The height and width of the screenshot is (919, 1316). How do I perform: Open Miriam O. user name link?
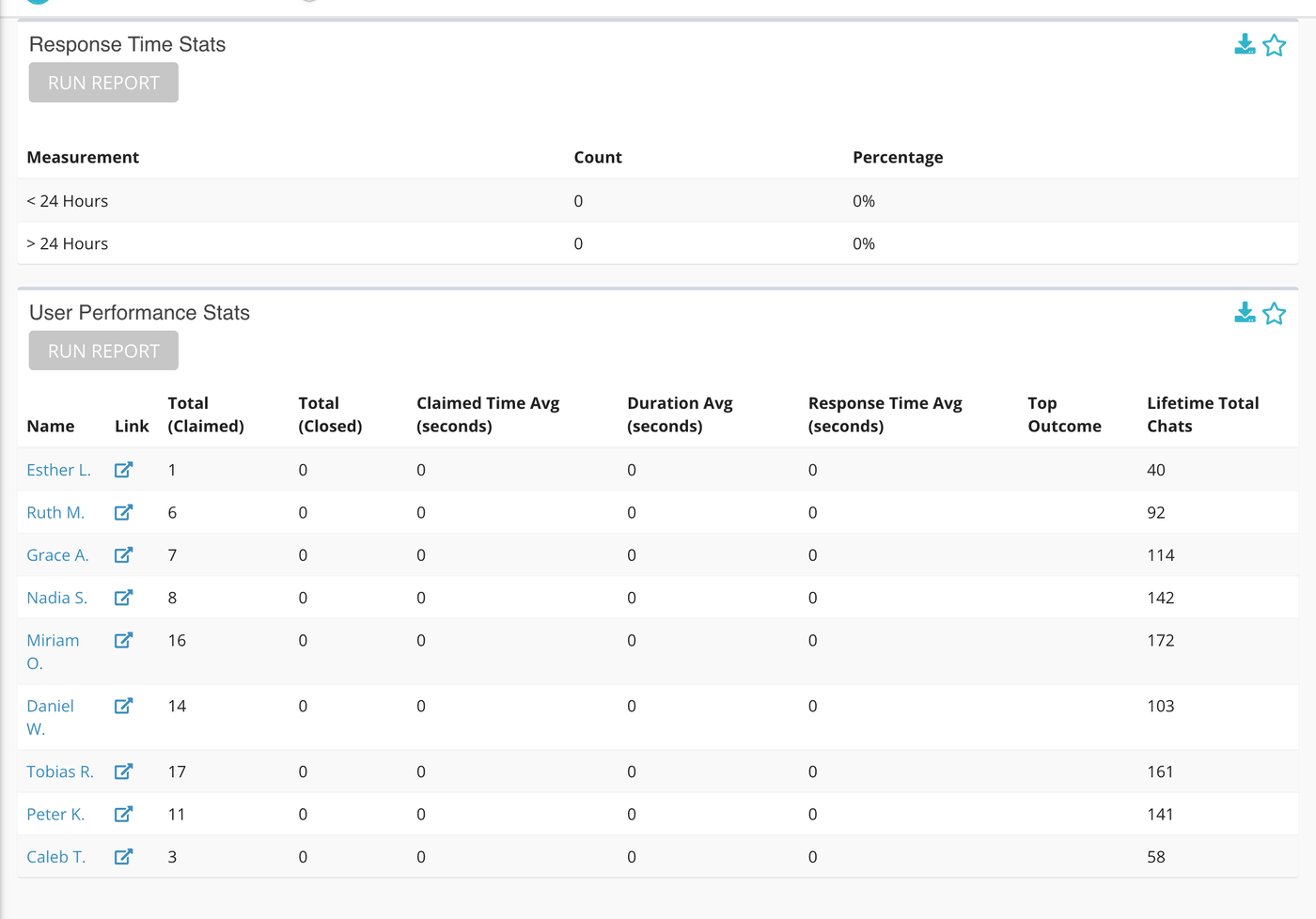tap(53, 651)
